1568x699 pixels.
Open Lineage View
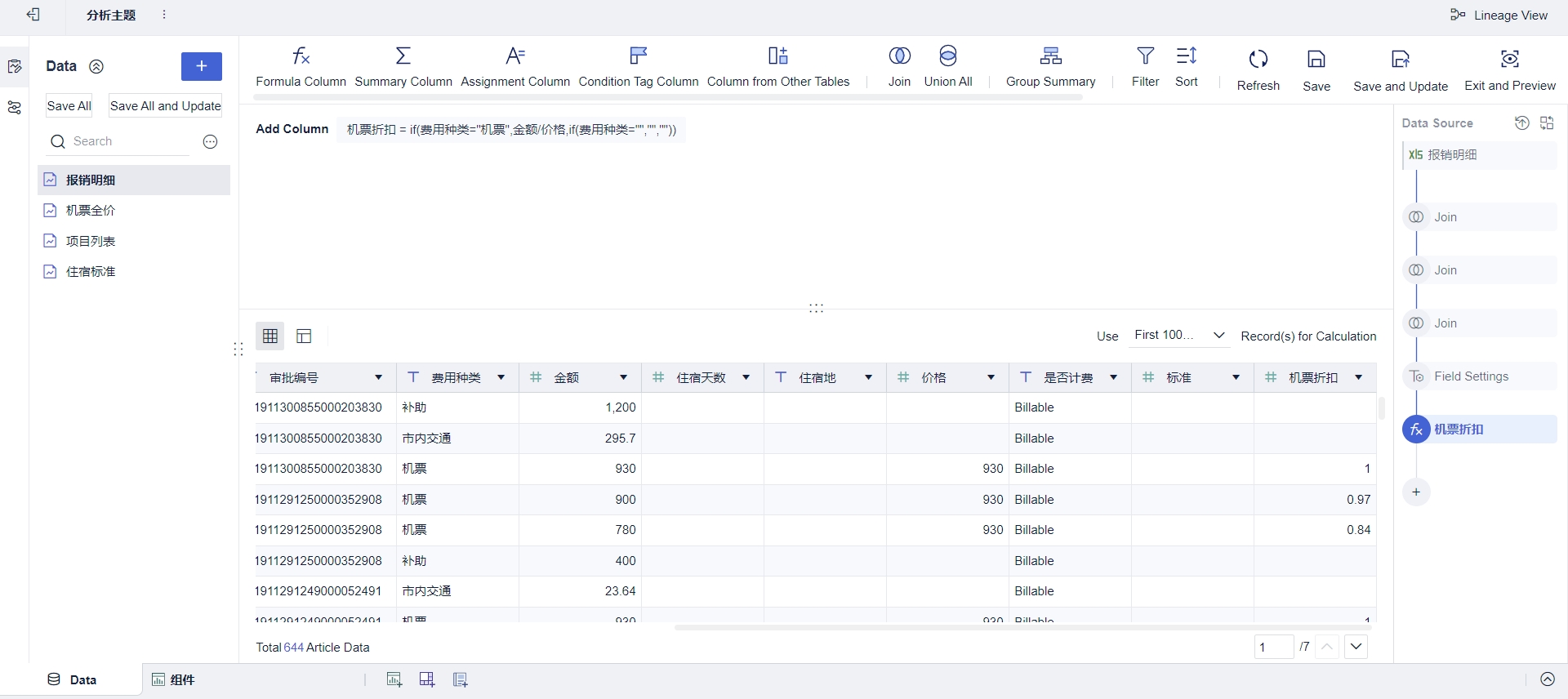point(1499,15)
